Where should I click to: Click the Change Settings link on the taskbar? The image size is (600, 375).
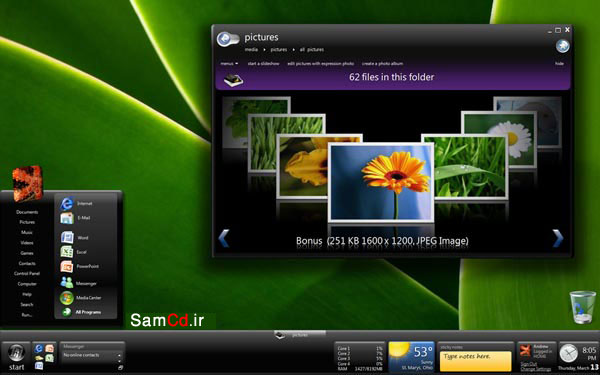pos(535,369)
